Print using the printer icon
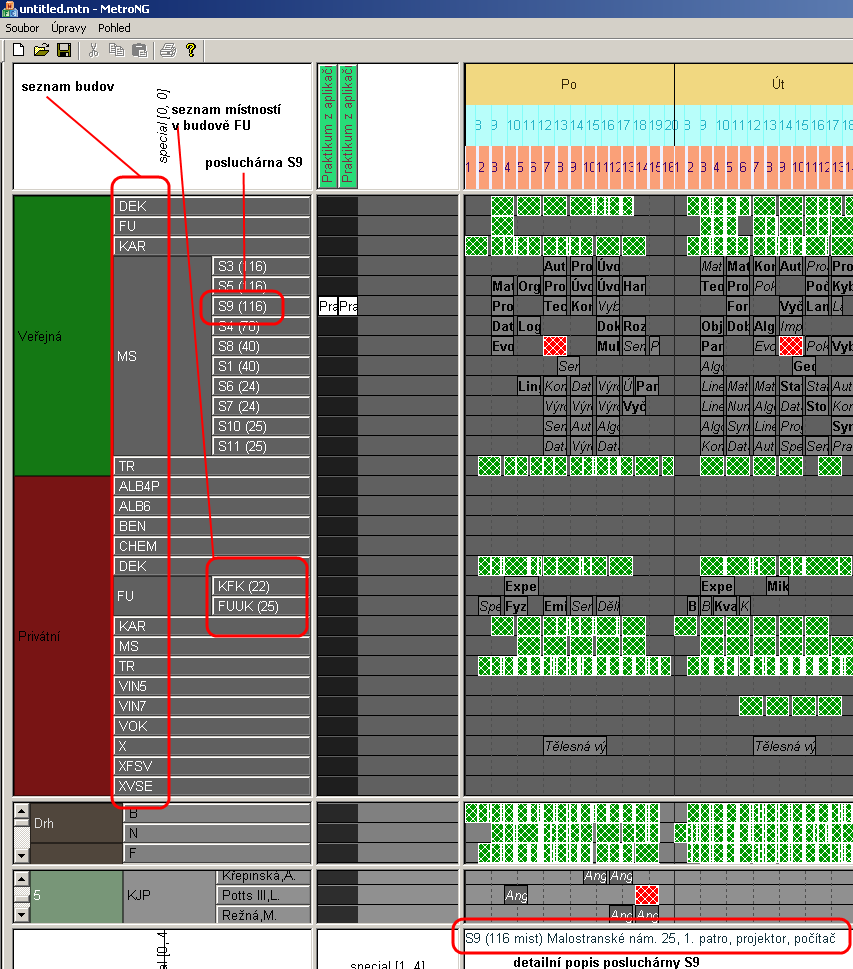Screen dimensions: 853x969 pos(168,50)
